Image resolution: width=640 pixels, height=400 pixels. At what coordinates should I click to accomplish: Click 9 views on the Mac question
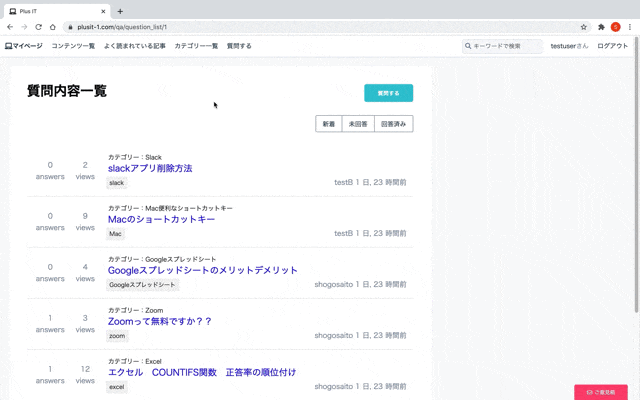coord(85,222)
